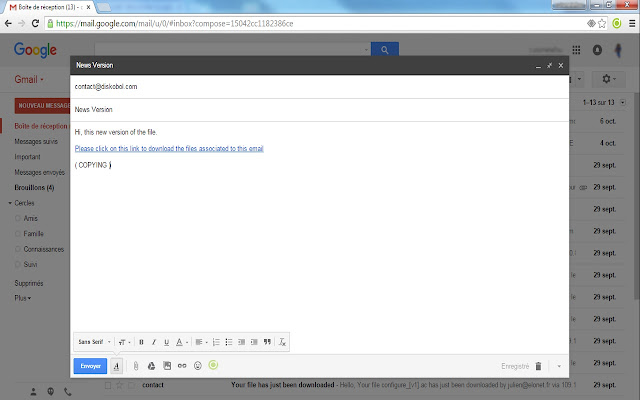Increase the indent of the text
The height and width of the screenshot is (400, 640).
[x=254, y=342]
